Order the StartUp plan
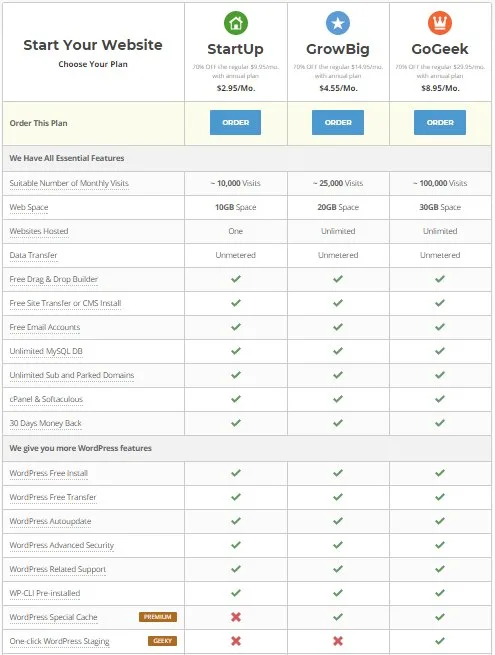 coord(236,122)
